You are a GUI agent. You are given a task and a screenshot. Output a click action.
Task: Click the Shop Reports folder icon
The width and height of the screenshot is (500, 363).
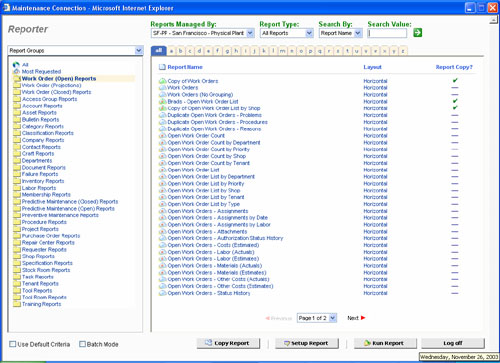coord(17,256)
